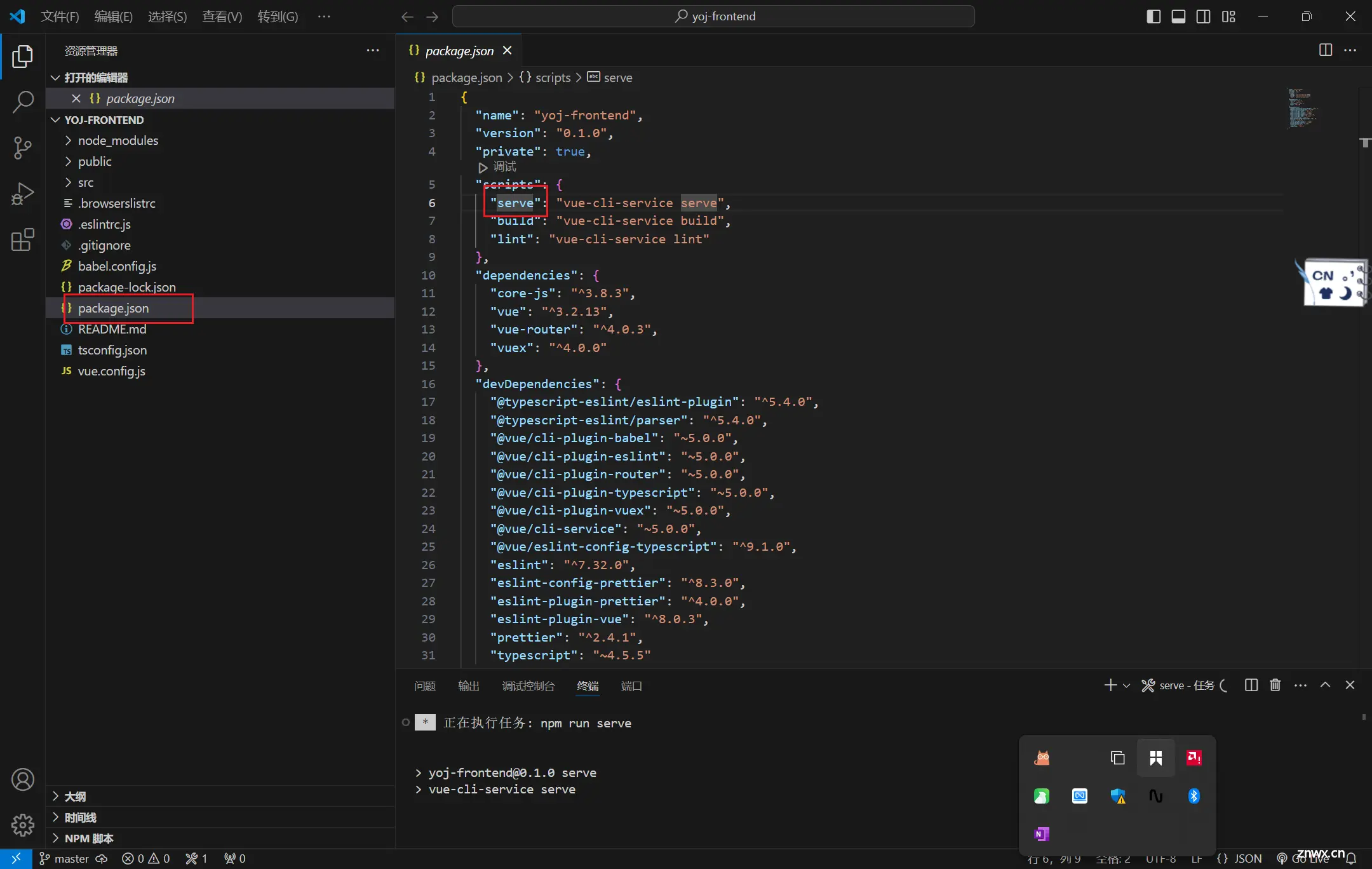The height and width of the screenshot is (869, 1372).
Task: Open vue.config.js file
Action: pyautogui.click(x=221, y=371)
